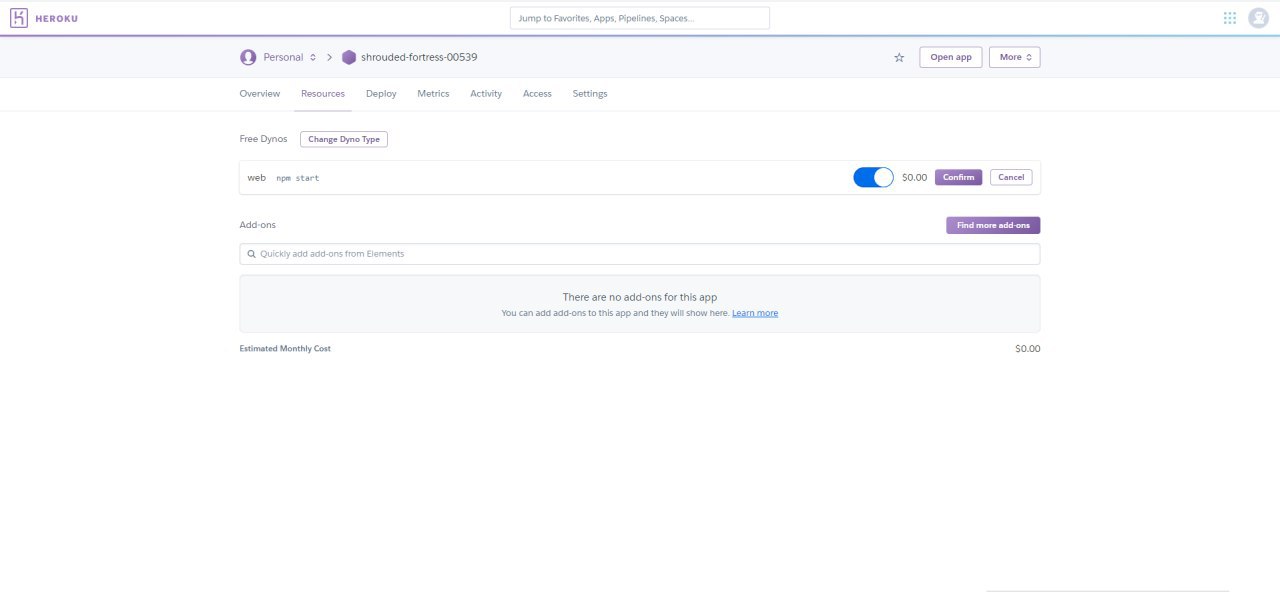Click the Personal account avatar icon

(248, 57)
